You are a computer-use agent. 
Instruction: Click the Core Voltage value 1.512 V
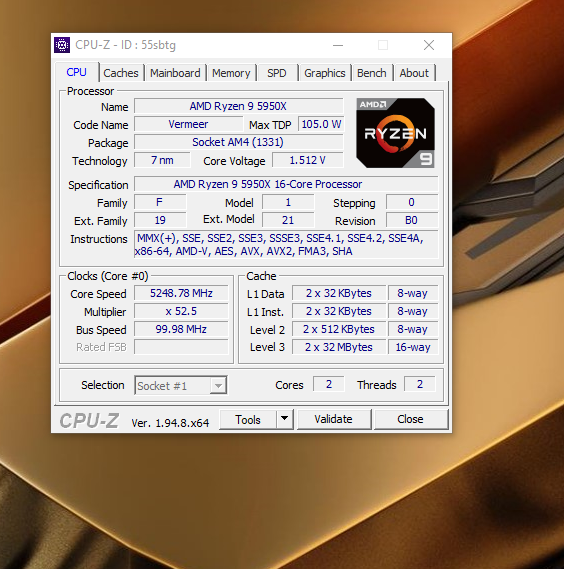pyautogui.click(x=307, y=160)
